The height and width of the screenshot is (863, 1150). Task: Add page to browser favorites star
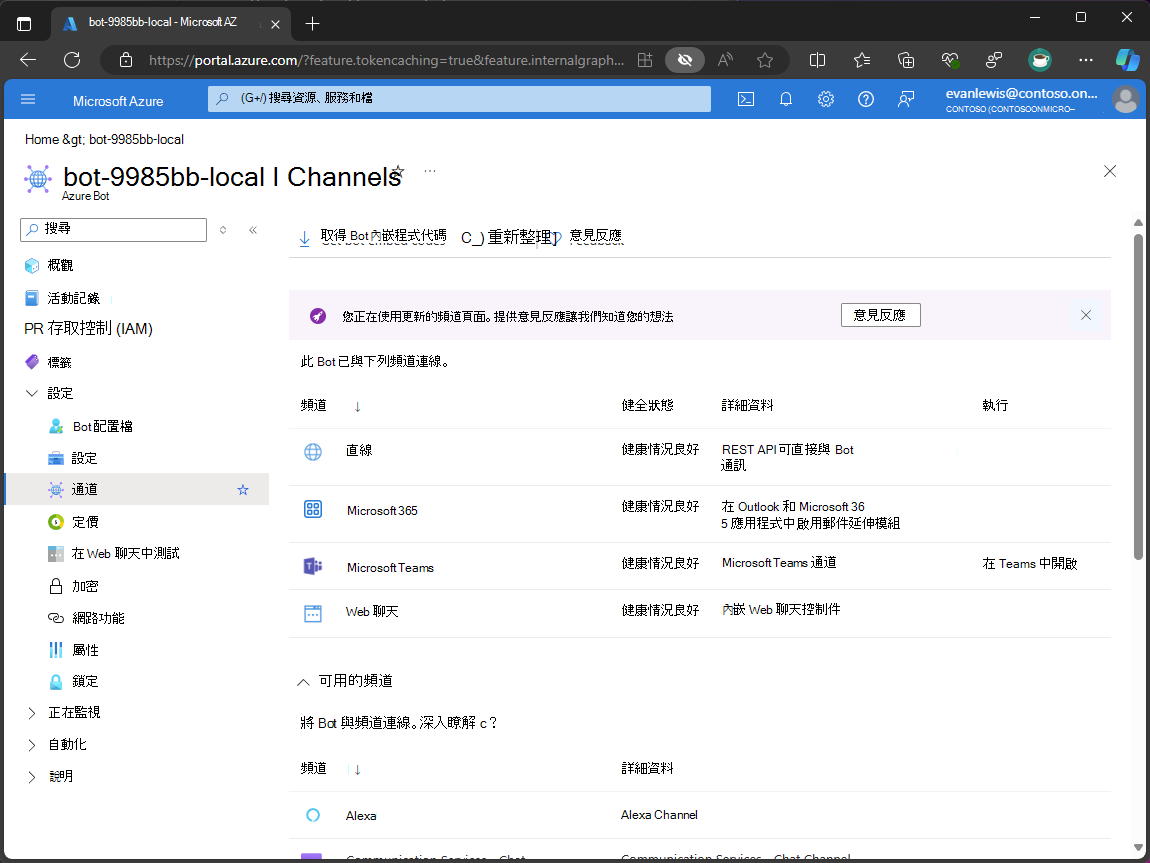(765, 60)
